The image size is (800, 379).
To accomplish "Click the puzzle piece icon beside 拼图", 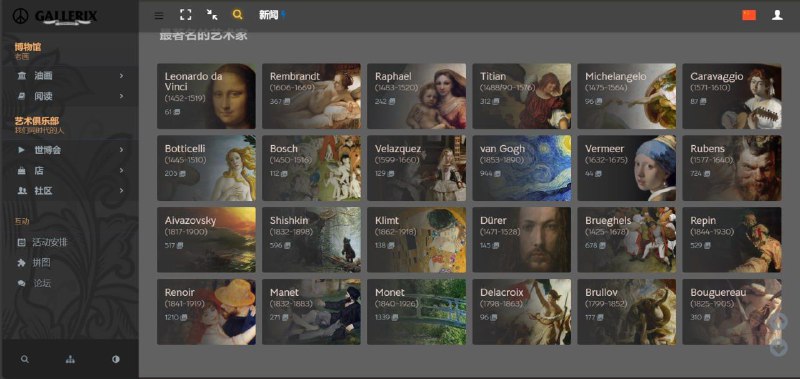I will 21,263.
